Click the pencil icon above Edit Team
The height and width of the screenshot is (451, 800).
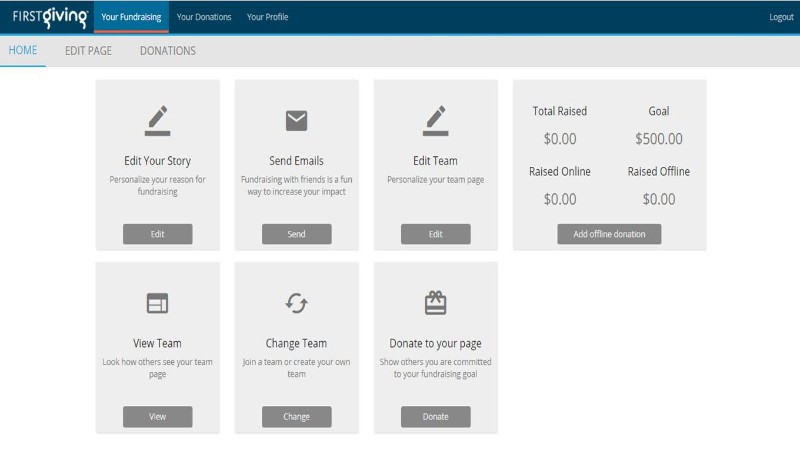435,121
